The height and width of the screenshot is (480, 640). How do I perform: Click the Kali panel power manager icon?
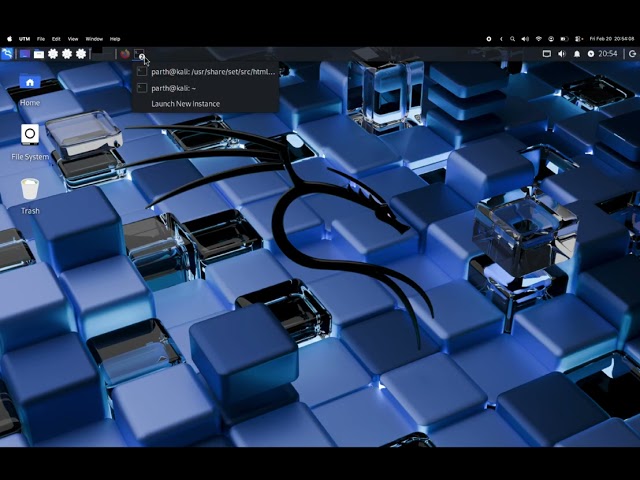point(591,54)
